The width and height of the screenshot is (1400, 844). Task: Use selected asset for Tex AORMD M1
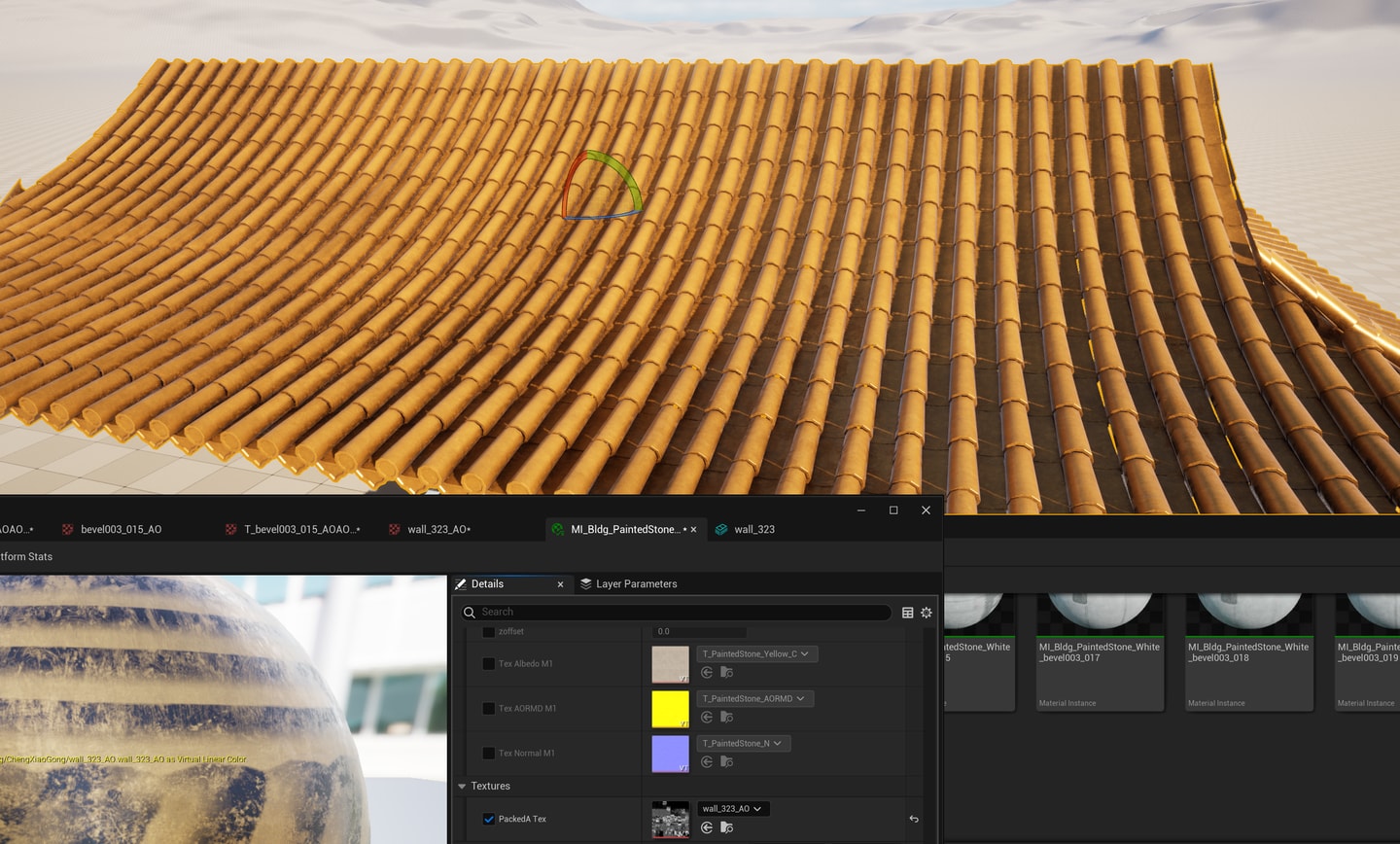click(x=707, y=717)
